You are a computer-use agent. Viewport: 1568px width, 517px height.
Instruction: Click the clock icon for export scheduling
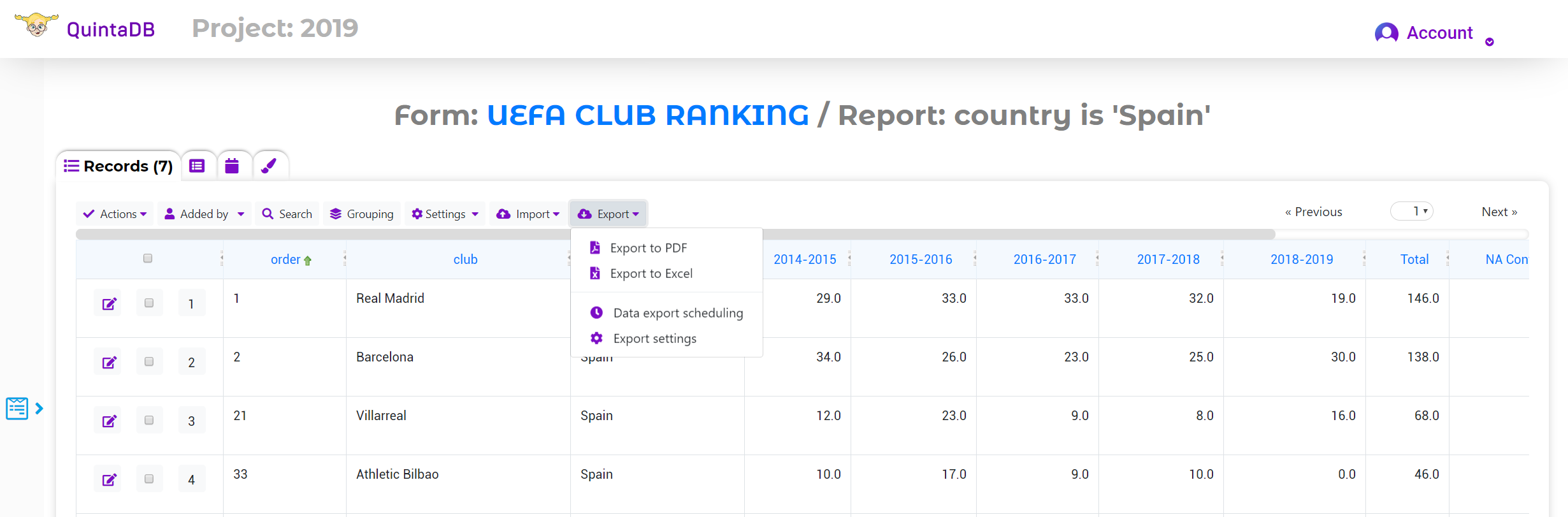point(596,312)
